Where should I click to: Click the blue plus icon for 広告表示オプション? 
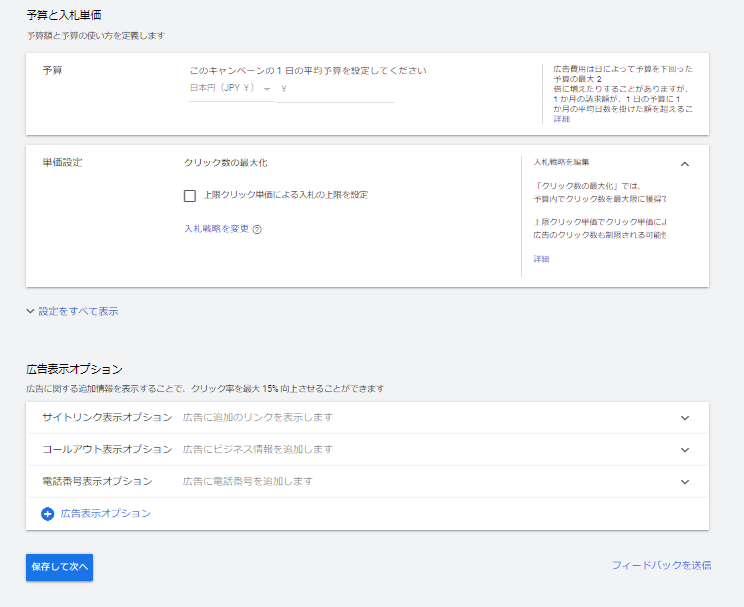click(x=47, y=514)
